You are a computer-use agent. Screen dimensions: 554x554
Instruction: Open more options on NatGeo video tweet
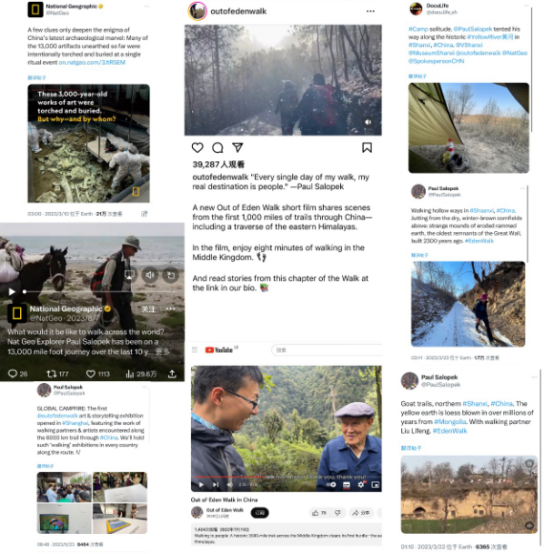coord(171,309)
